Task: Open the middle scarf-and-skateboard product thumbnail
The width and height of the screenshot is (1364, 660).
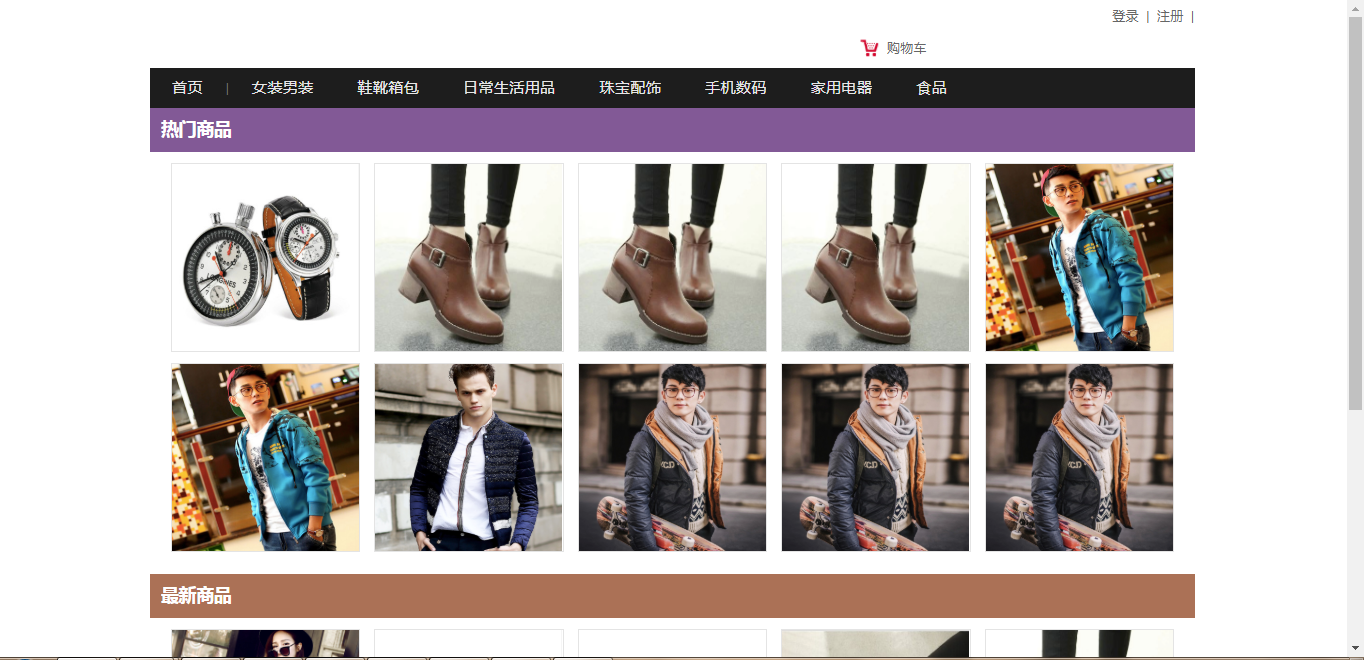Action: 876,458
